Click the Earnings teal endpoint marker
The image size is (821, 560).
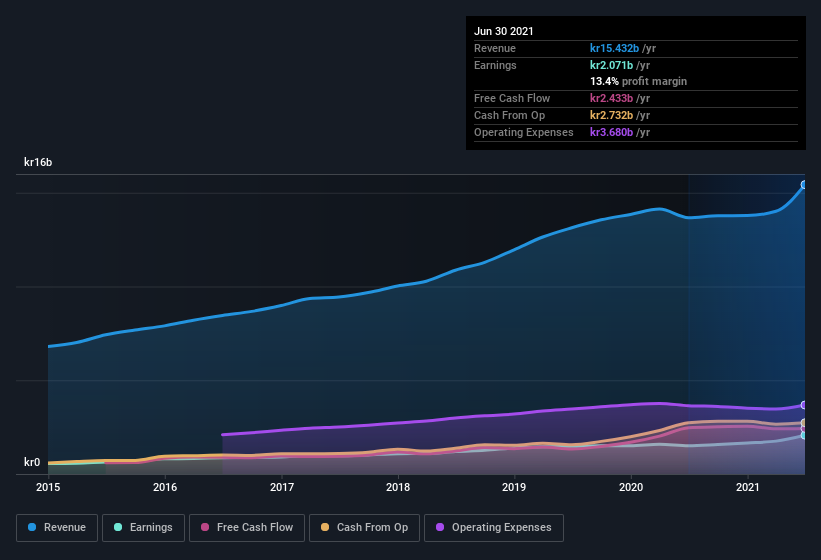tap(804, 435)
